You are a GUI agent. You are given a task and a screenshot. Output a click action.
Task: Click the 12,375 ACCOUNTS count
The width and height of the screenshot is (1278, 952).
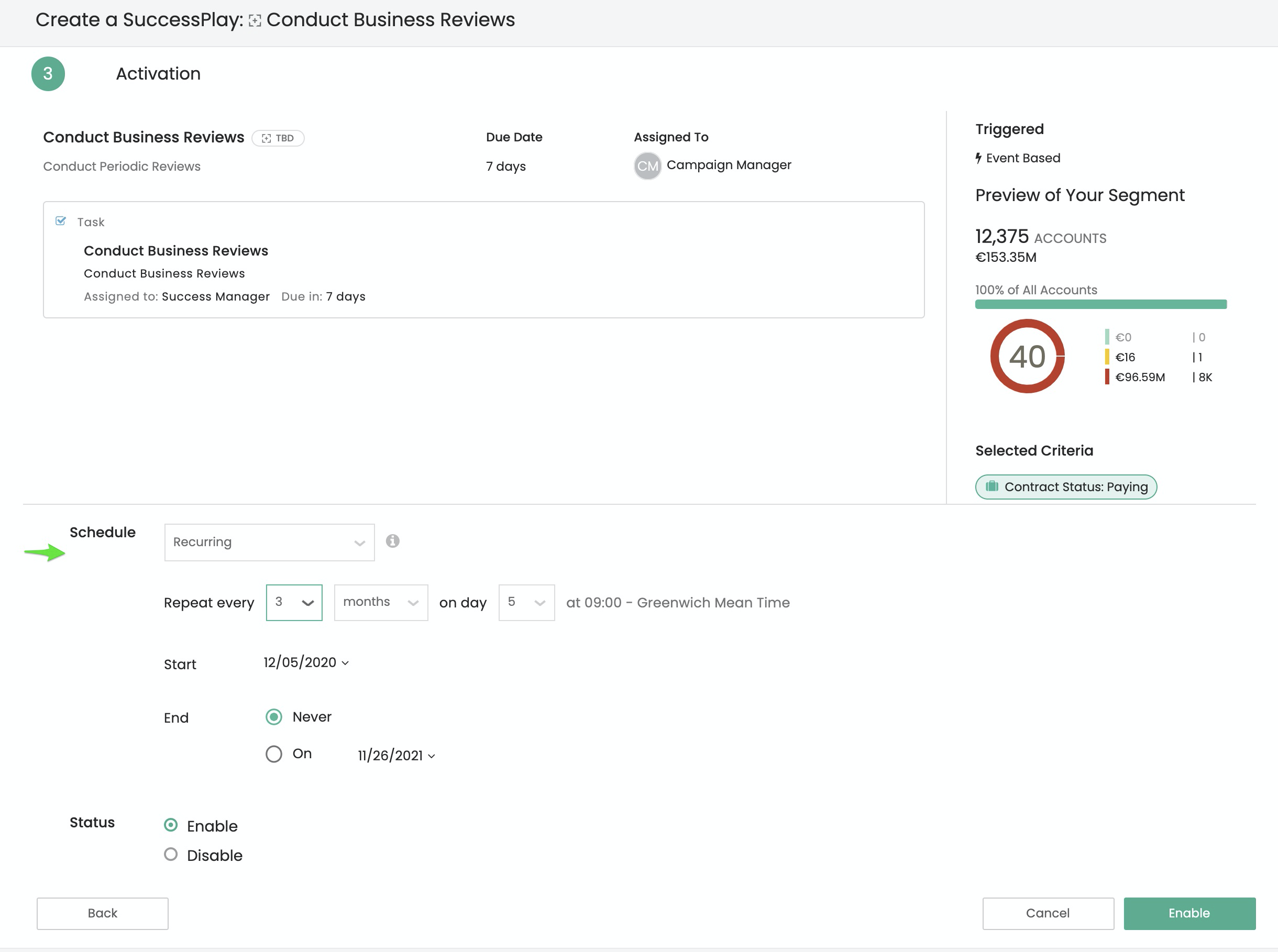point(1041,236)
